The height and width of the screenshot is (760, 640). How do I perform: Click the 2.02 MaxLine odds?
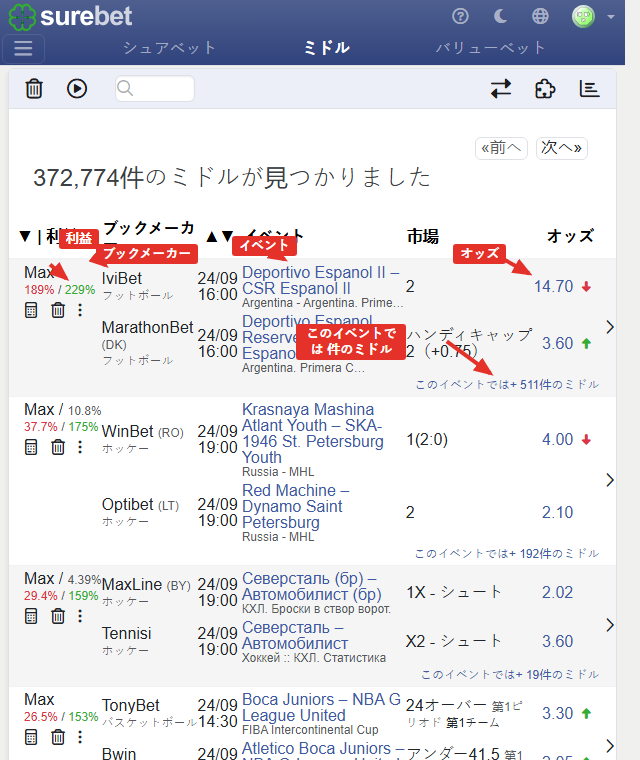coord(558,592)
